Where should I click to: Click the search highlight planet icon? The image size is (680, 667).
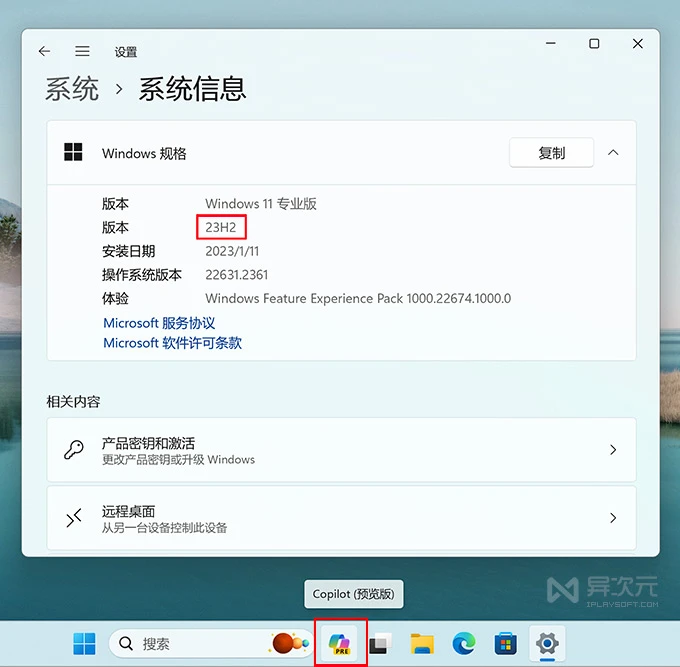pyautogui.click(x=290, y=643)
